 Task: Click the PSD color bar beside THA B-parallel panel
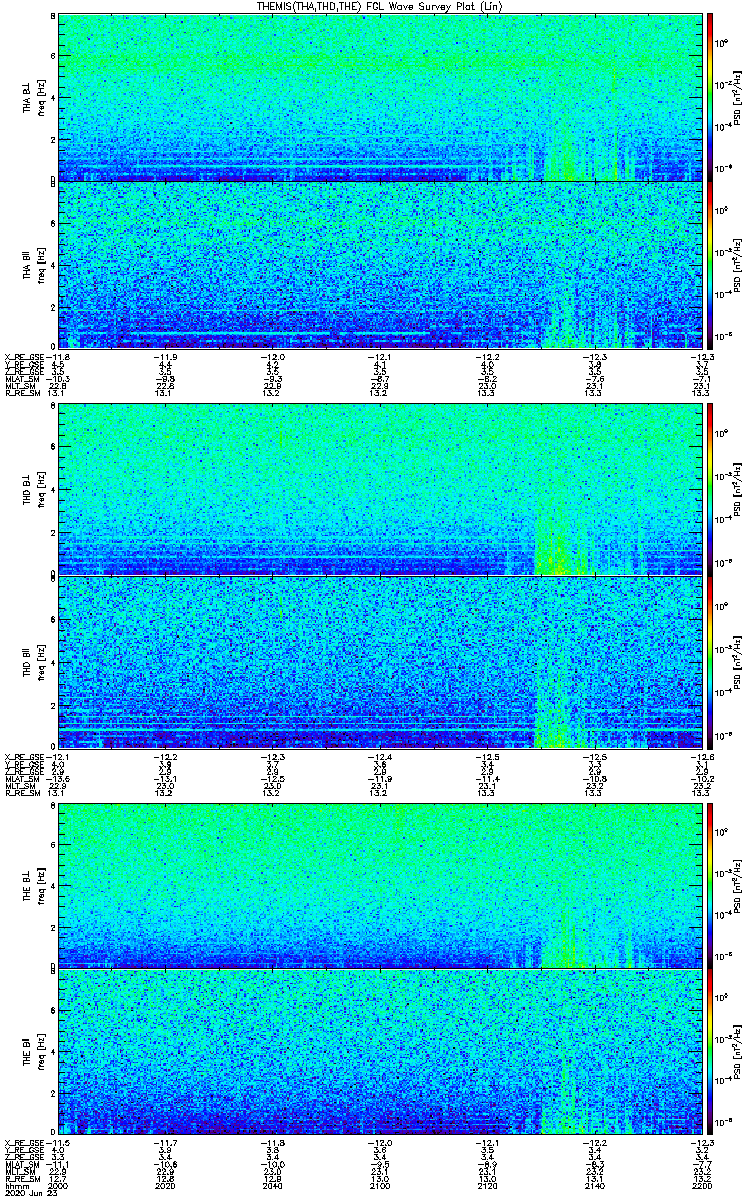[711, 264]
